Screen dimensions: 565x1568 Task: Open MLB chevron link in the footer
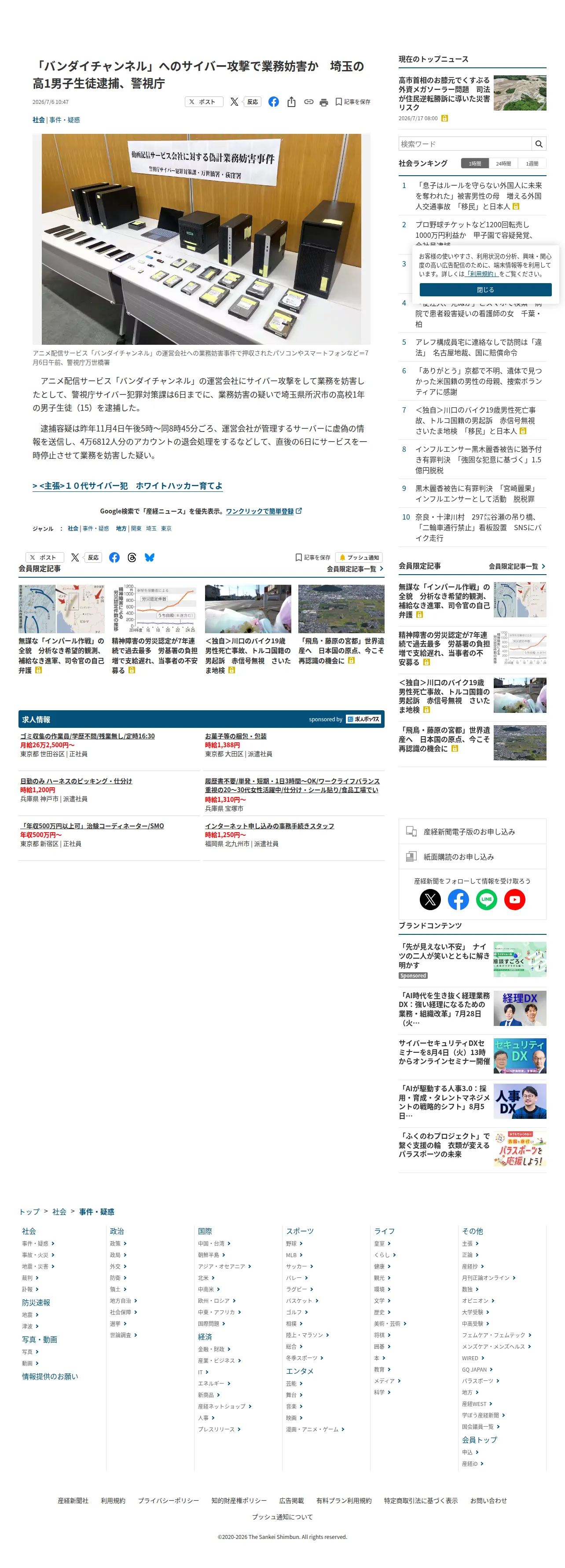coord(294,1254)
